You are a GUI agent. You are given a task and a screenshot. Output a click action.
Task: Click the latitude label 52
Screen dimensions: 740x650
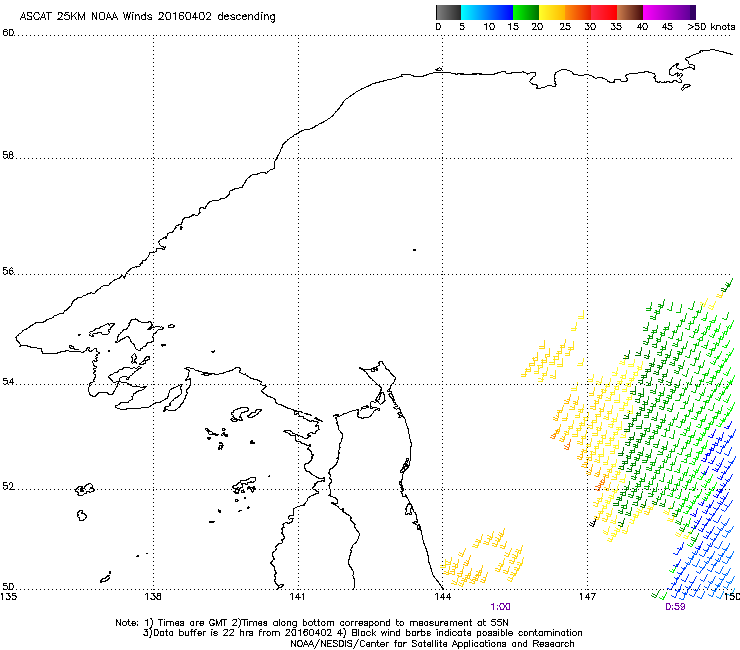8,487
